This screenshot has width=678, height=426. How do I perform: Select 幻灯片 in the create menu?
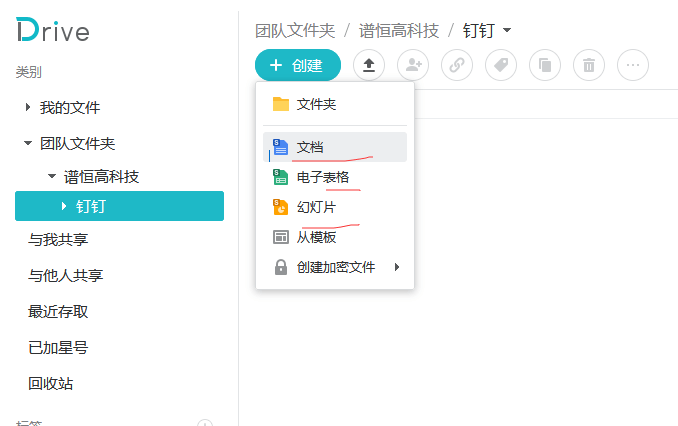(x=316, y=207)
